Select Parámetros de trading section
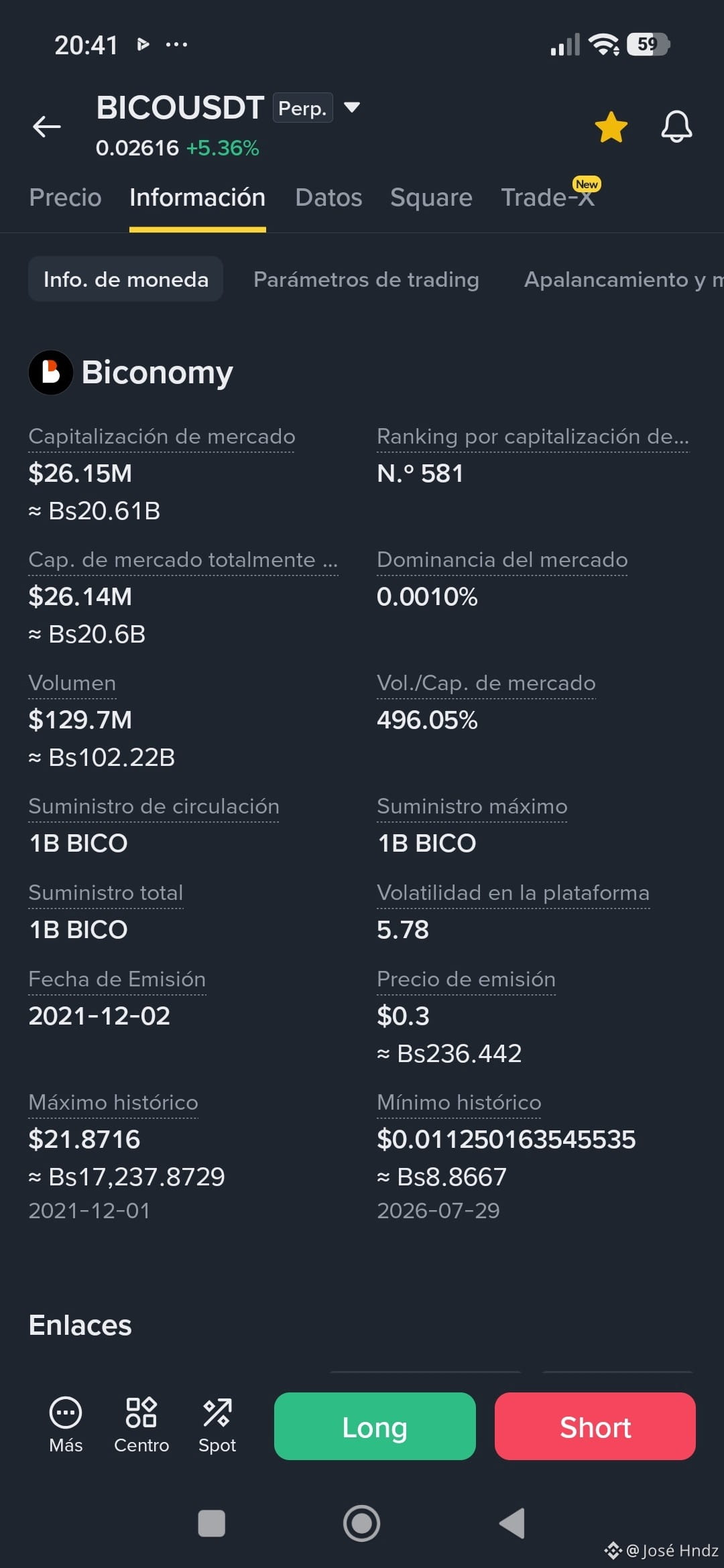This screenshot has width=724, height=1568. [x=366, y=279]
